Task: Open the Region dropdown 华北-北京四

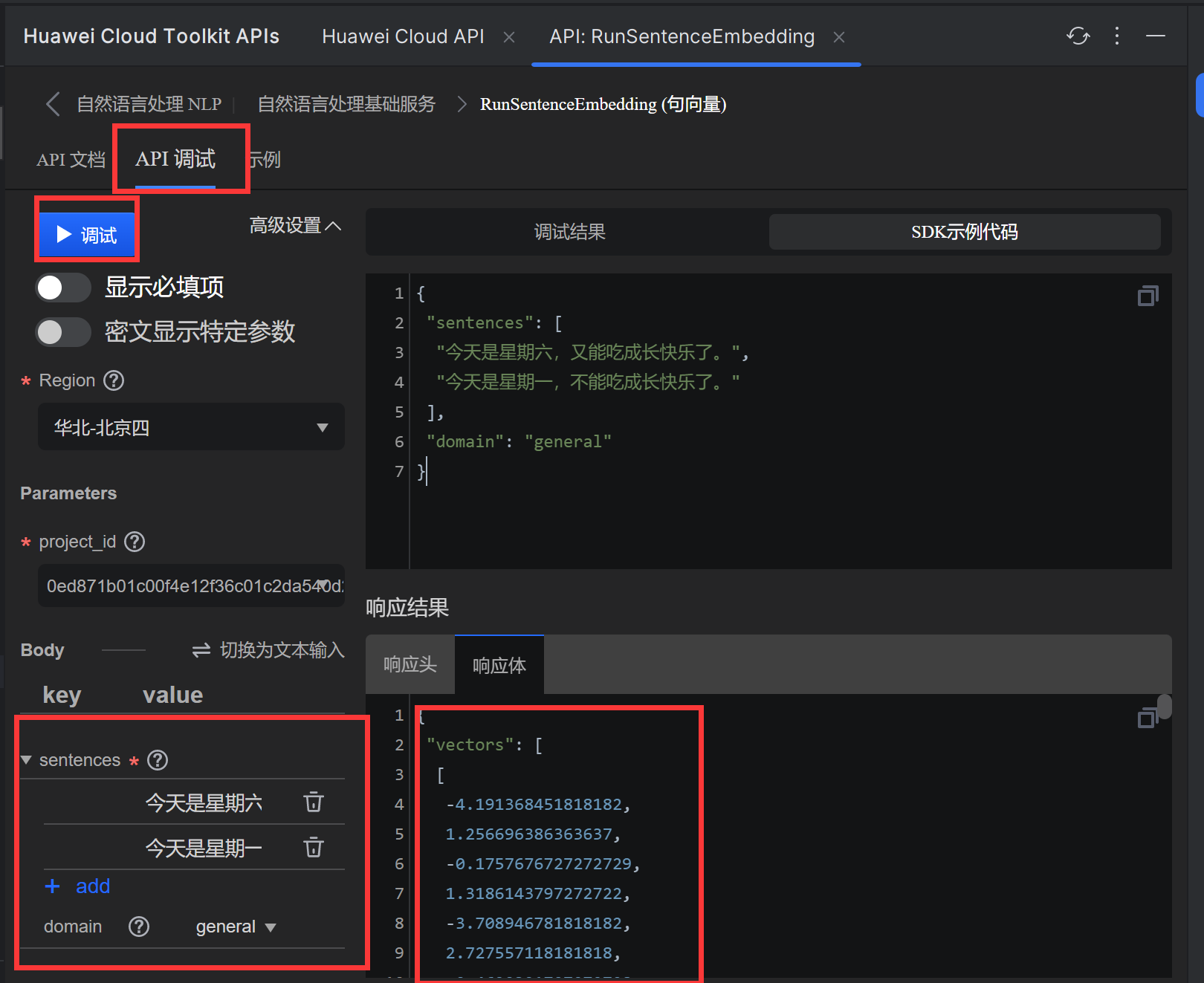Action: pos(191,427)
